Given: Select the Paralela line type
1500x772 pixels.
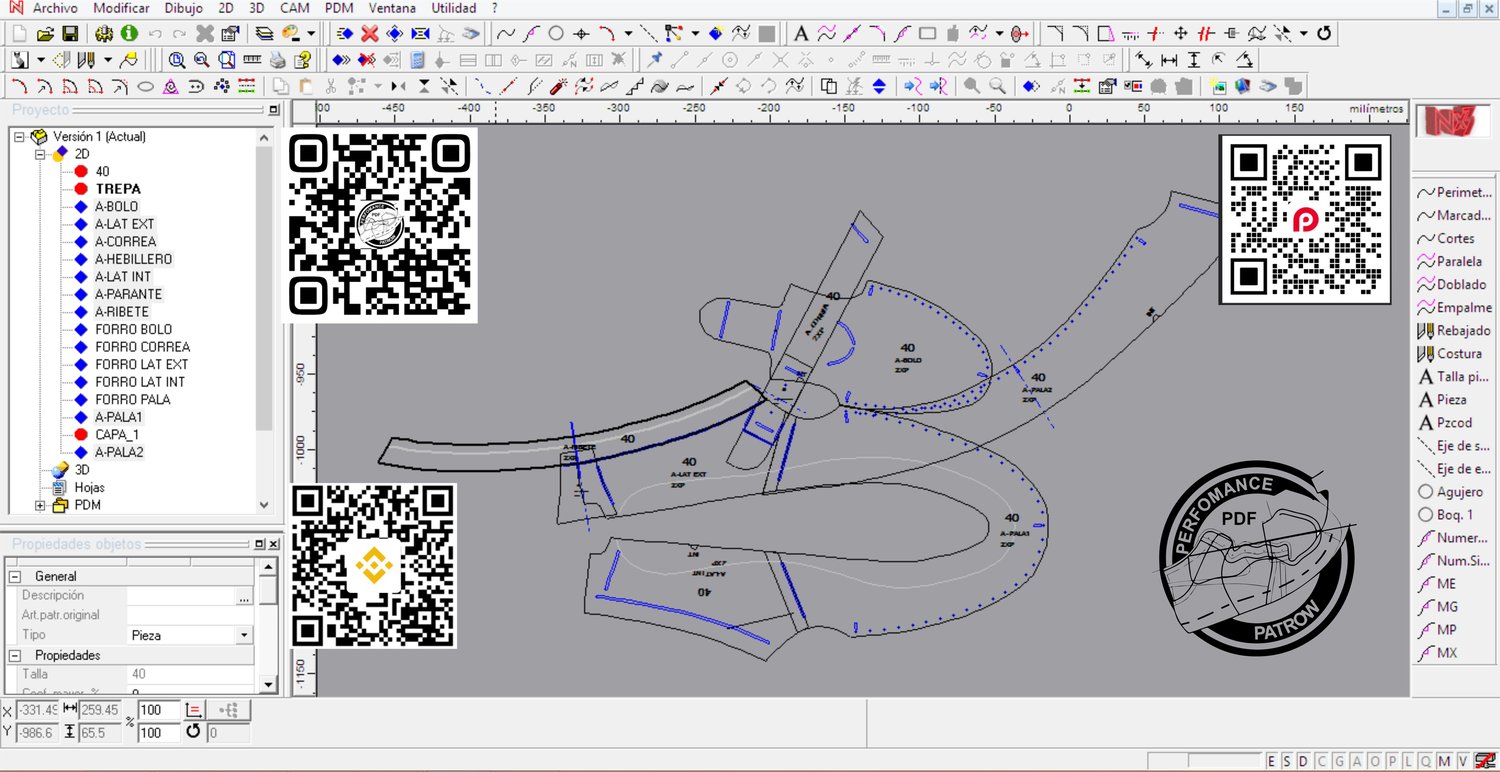Looking at the screenshot, I should pyautogui.click(x=1450, y=261).
